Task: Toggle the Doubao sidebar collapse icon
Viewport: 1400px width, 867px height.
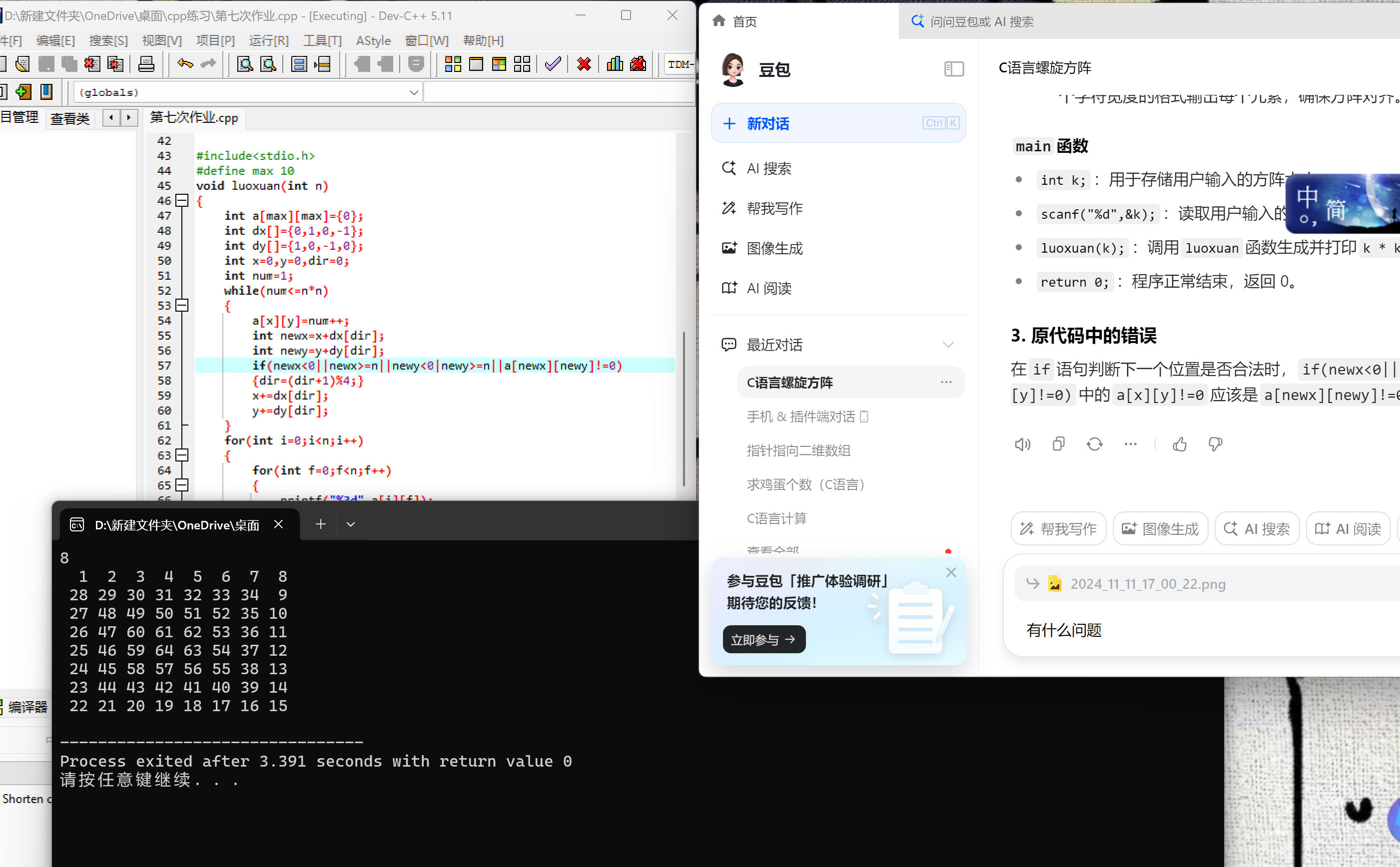Action: click(954, 69)
